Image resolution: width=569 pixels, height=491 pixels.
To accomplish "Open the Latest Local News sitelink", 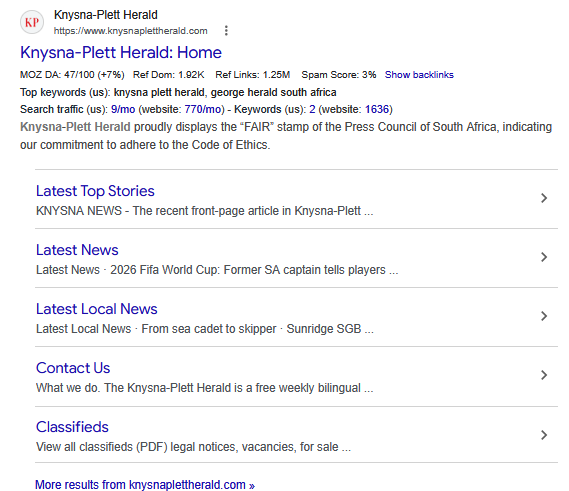I will click(97, 309).
